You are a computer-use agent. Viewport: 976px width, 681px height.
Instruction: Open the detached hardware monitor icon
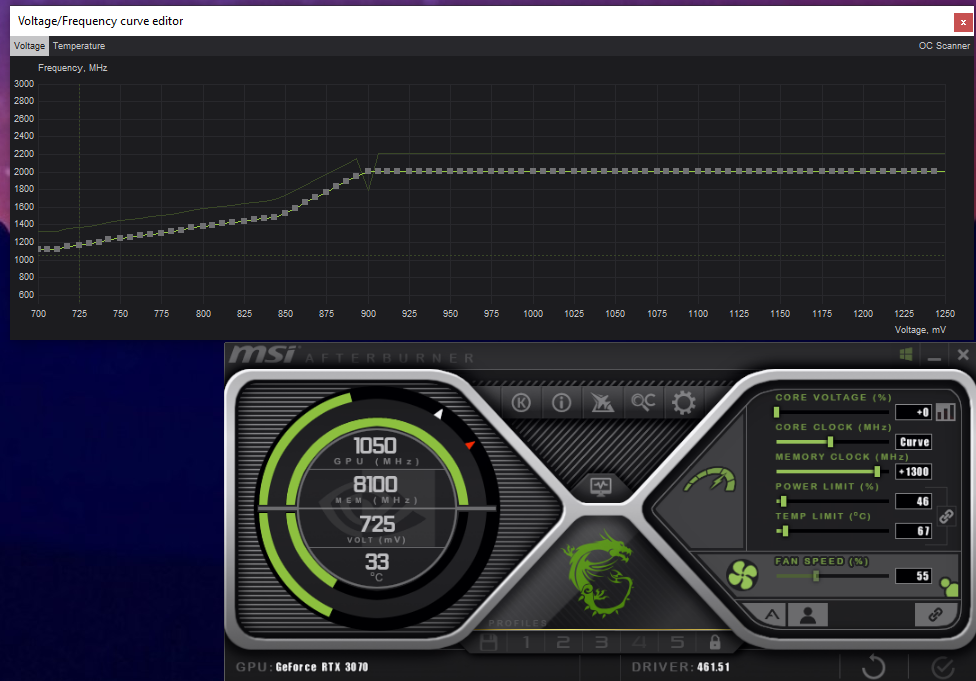click(601, 486)
